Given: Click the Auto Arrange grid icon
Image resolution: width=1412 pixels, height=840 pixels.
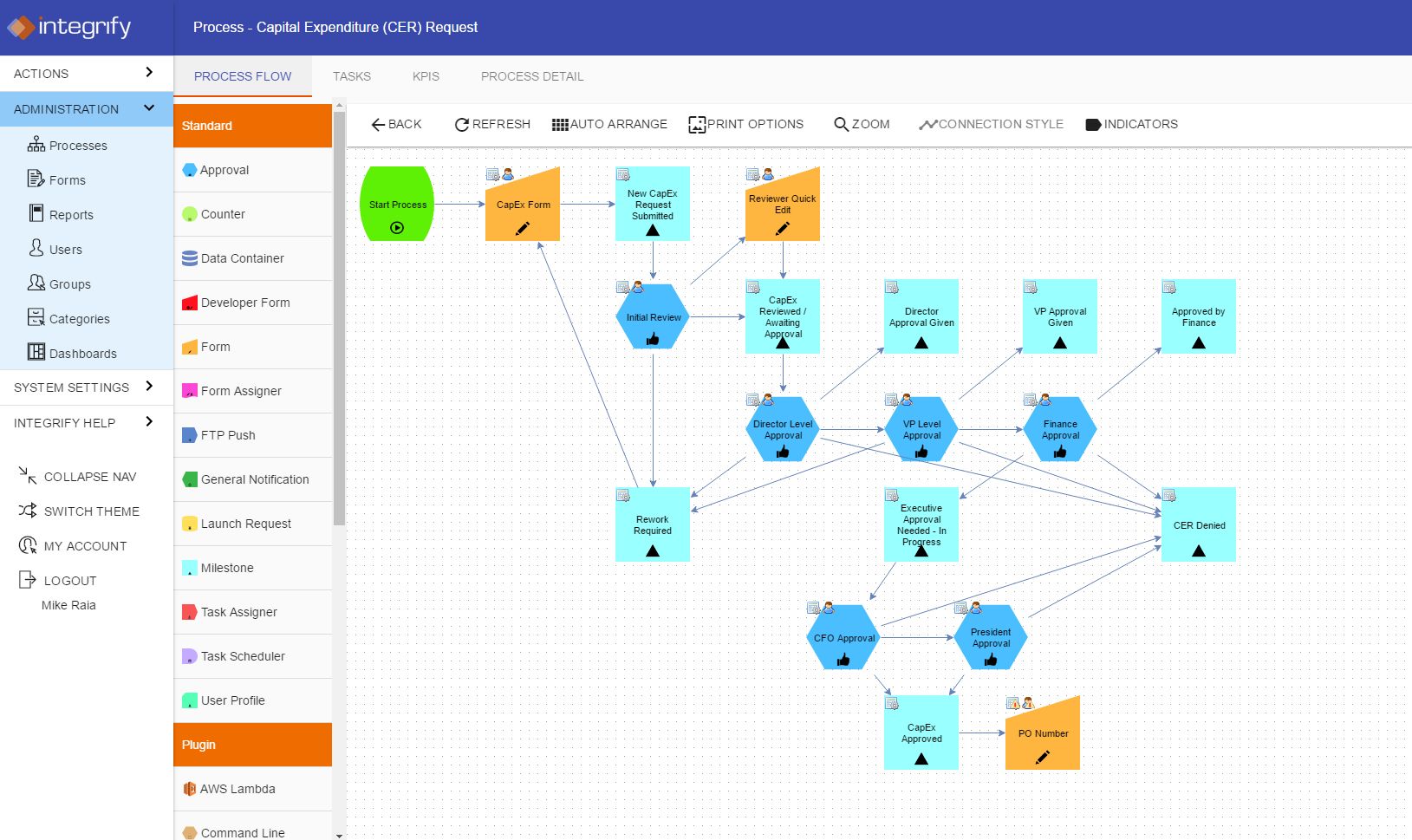Looking at the screenshot, I should [x=560, y=125].
